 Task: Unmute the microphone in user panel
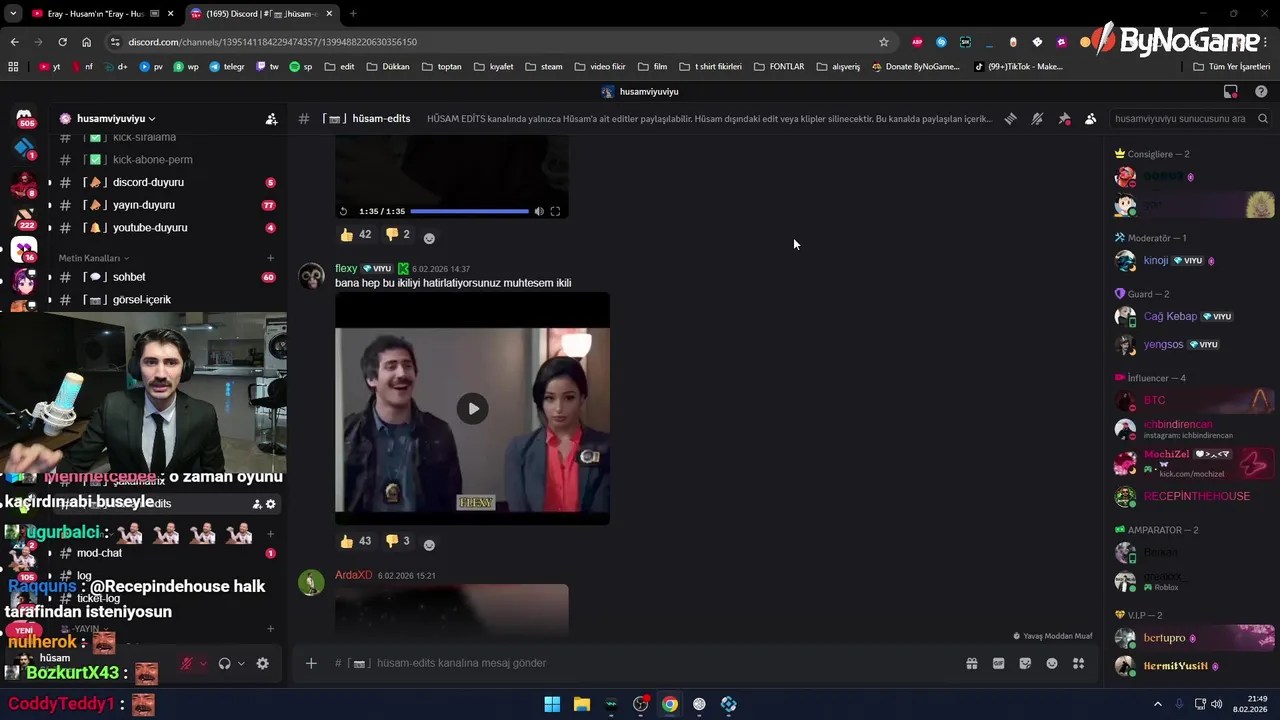(x=186, y=663)
